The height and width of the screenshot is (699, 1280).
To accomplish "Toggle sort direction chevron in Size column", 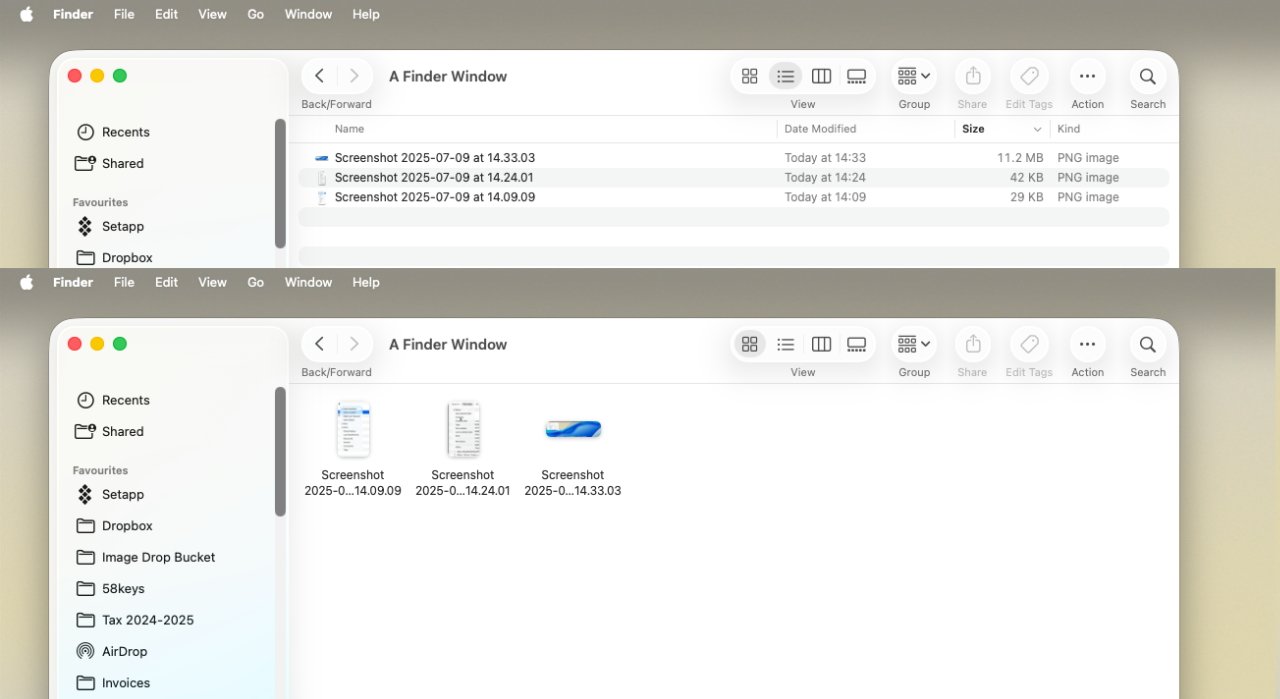I will point(1037,129).
